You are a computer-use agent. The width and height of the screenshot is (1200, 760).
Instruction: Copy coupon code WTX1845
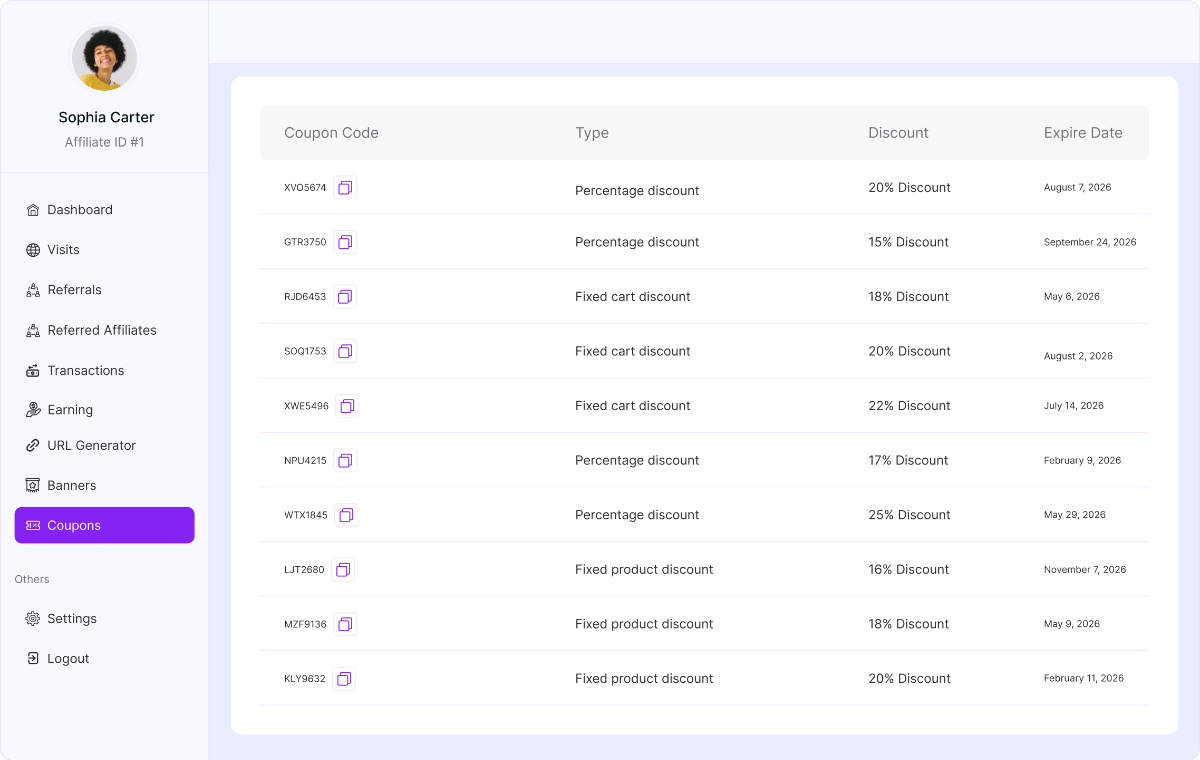(346, 515)
